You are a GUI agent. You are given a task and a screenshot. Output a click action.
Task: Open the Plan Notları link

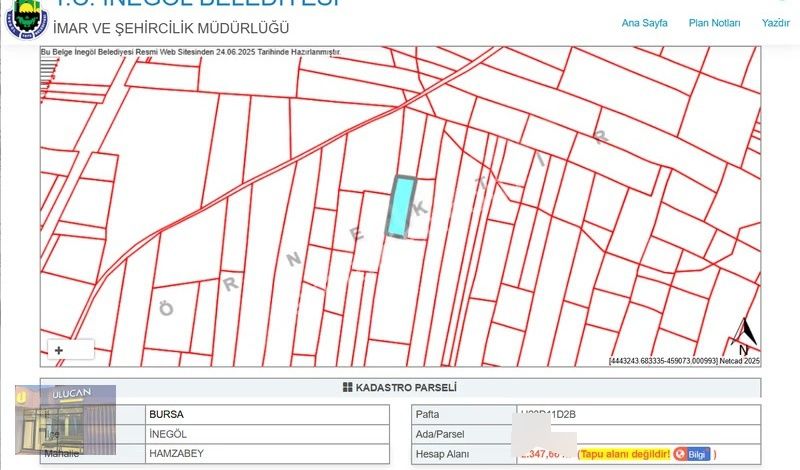(x=714, y=23)
